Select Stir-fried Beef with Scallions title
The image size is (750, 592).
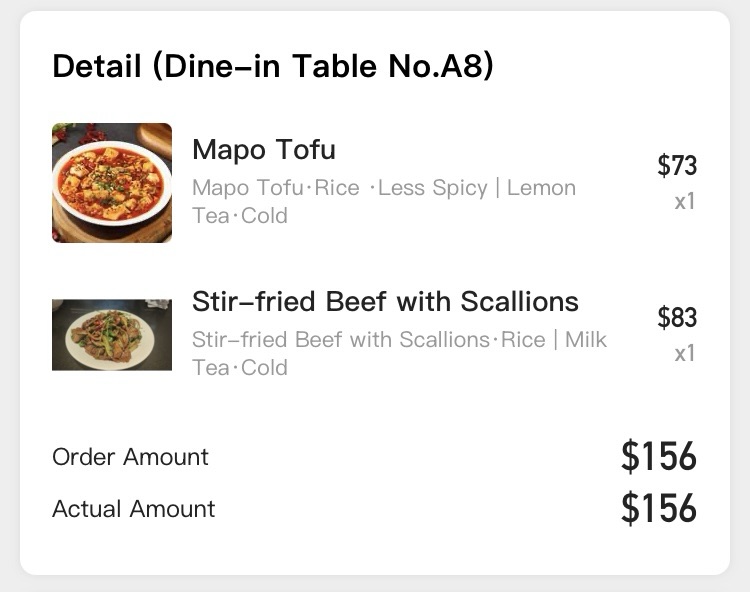pos(385,302)
